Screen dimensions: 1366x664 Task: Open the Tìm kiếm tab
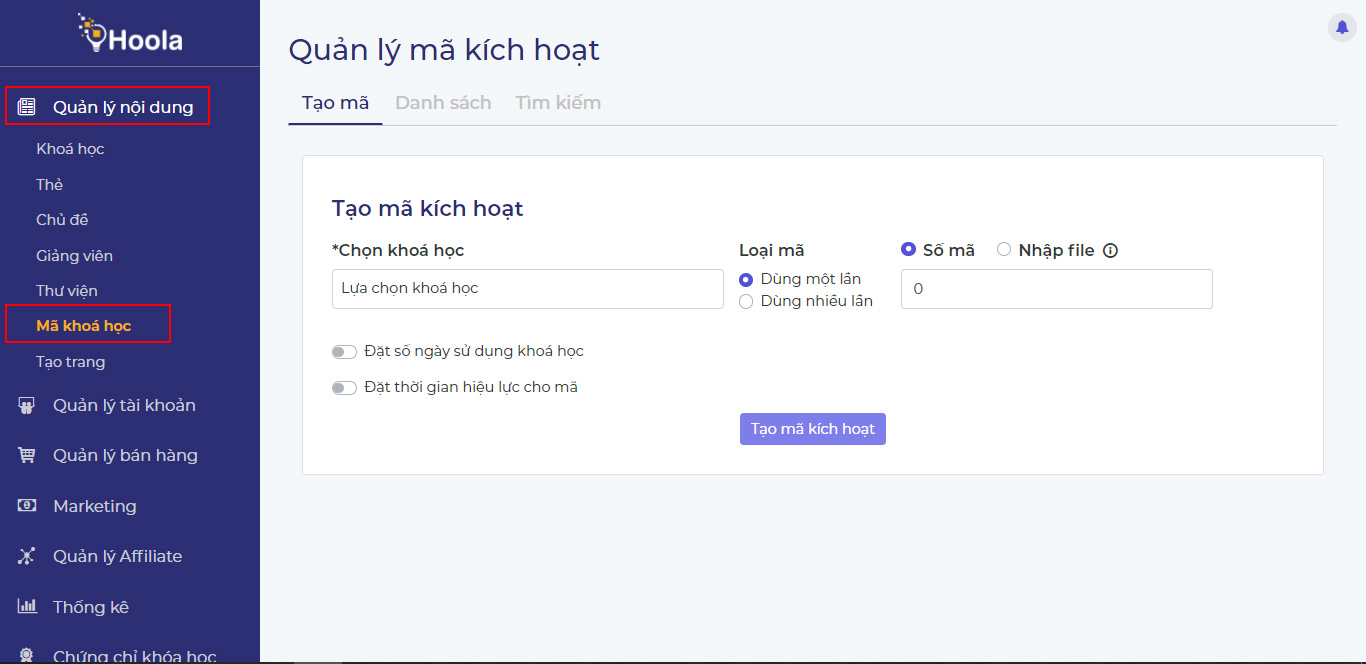(x=558, y=103)
